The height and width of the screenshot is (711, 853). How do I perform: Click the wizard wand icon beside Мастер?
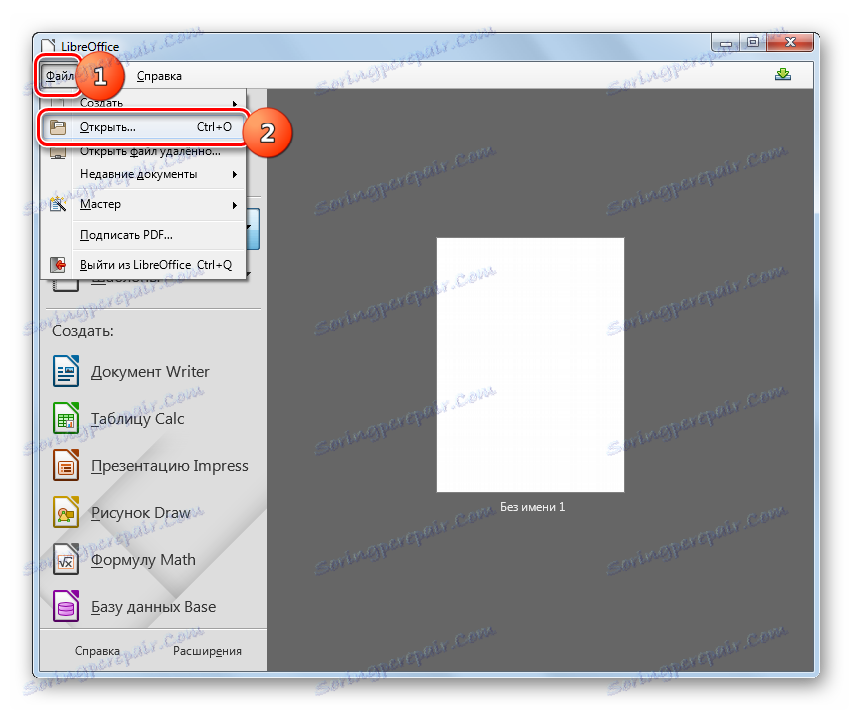(x=58, y=205)
